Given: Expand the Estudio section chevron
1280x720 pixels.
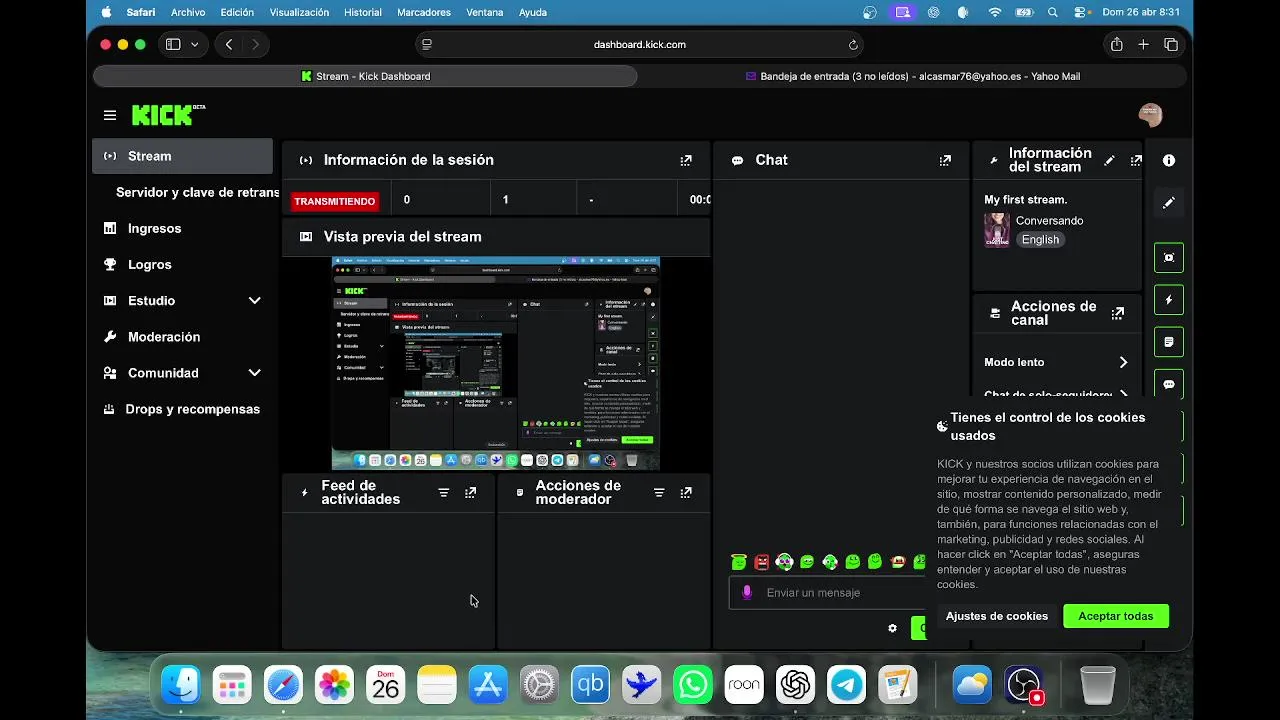Looking at the screenshot, I should [x=254, y=301].
